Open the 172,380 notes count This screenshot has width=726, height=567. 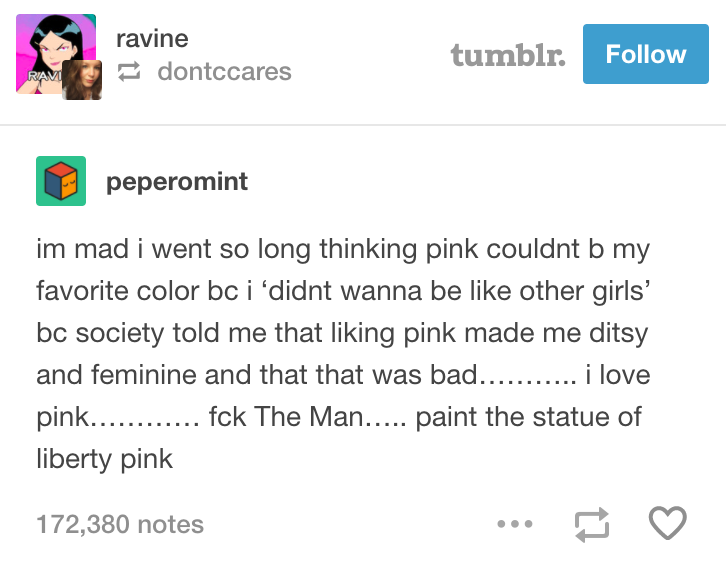(x=120, y=524)
